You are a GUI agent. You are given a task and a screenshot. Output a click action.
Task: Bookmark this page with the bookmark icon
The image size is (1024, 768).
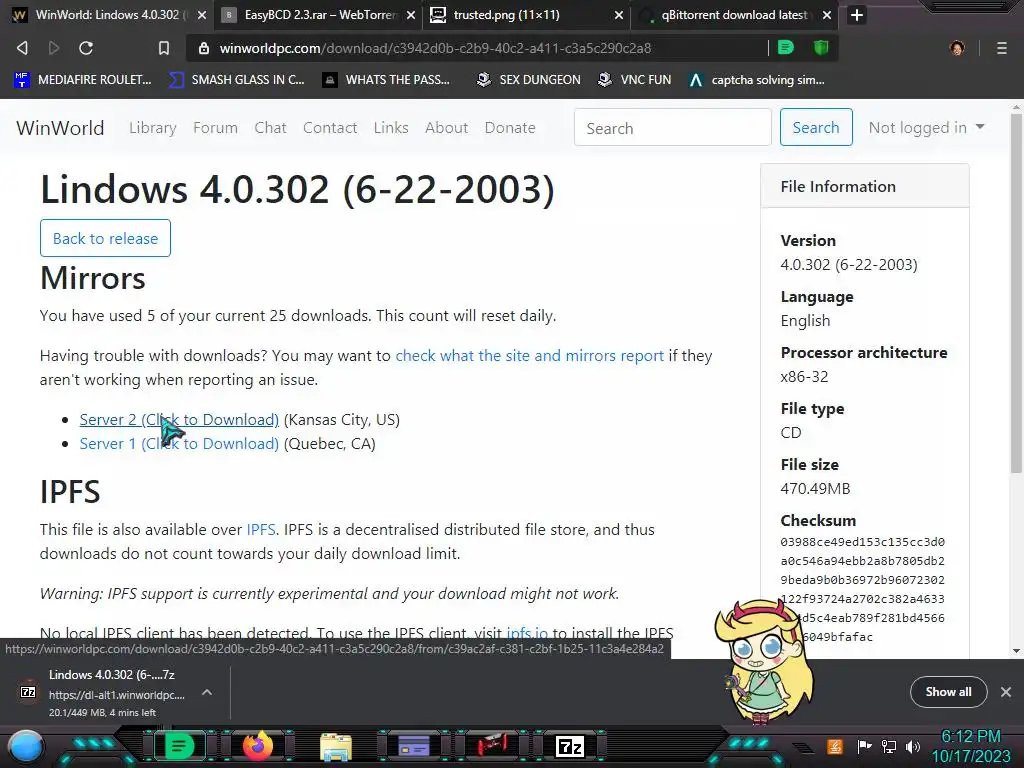[163, 48]
